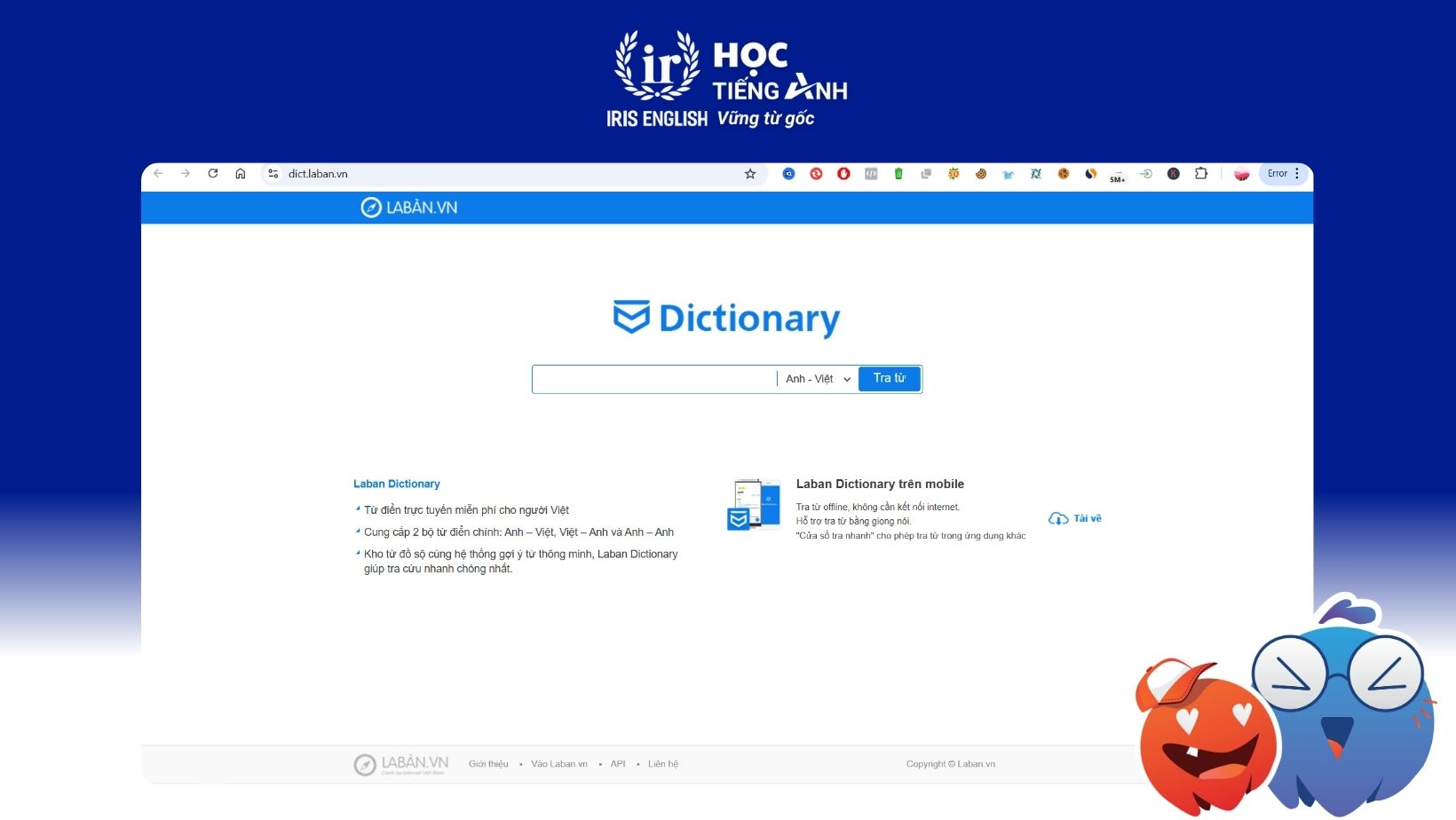This screenshot has height=820, width=1456.
Task: Open the 5M+ badge extension
Action: [1118, 176]
